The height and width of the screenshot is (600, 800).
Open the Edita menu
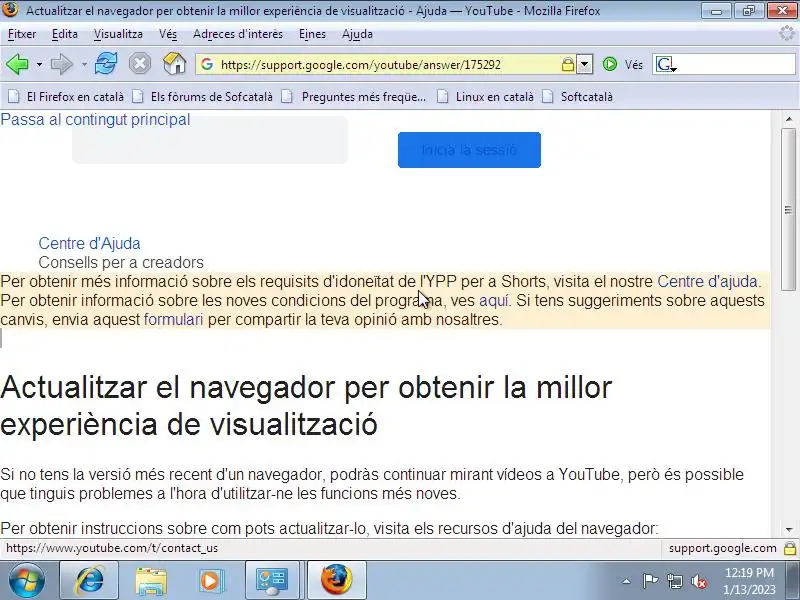click(x=65, y=34)
